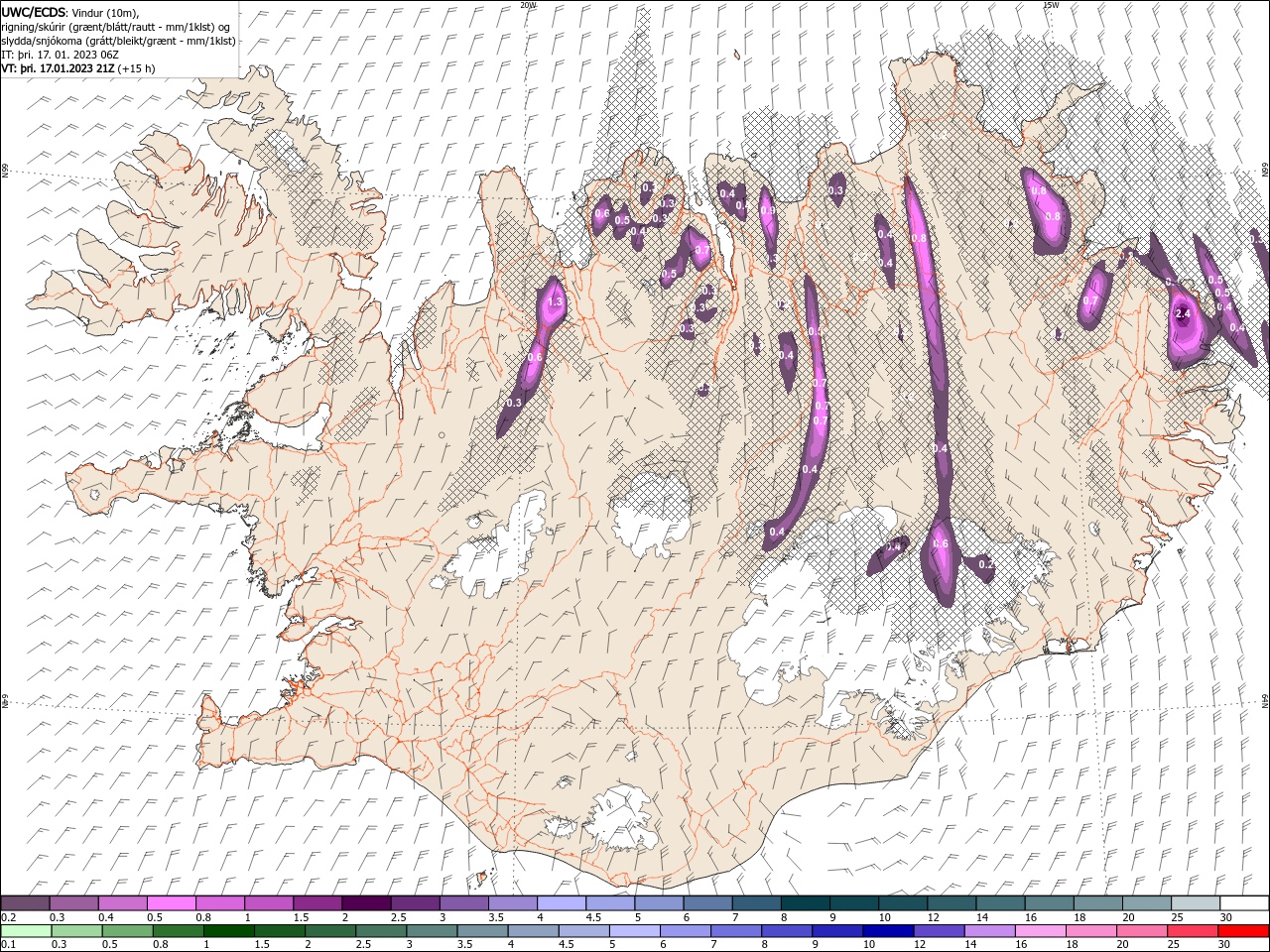1270x952 pixels.
Task: Click the light pink 16 swatch, lower legend row
Action: [x=1041, y=931]
